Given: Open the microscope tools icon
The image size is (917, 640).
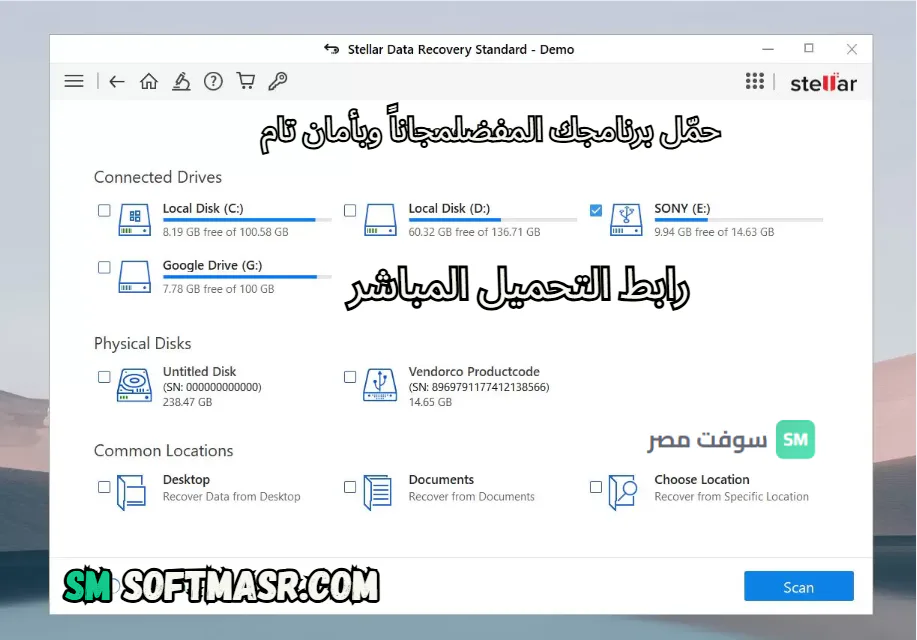Looking at the screenshot, I should tap(181, 81).
